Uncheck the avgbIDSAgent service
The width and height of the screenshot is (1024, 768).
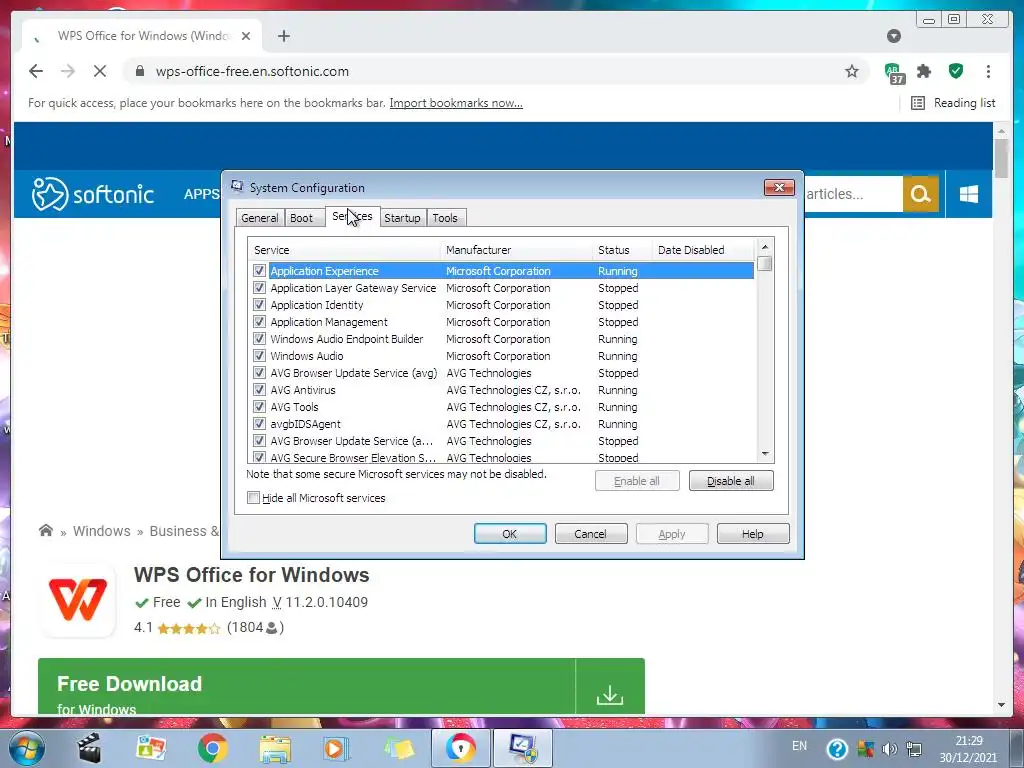click(259, 423)
